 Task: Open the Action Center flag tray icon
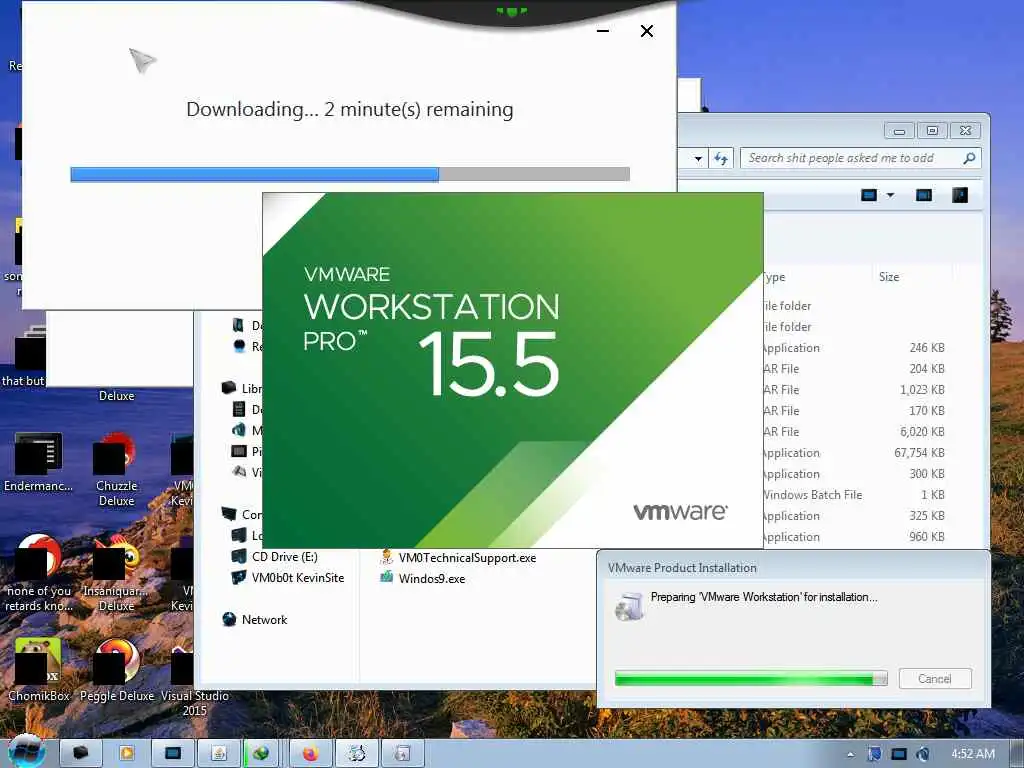[874, 754]
